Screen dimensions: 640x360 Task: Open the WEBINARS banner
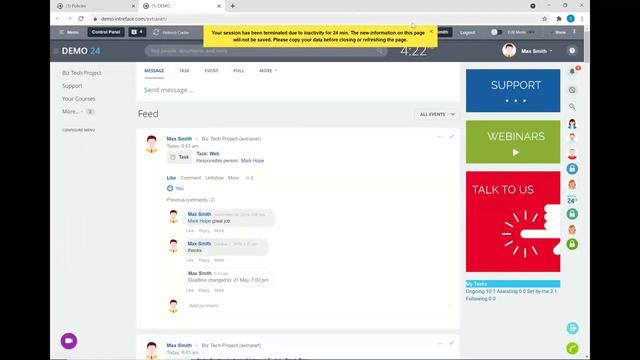(x=513, y=142)
